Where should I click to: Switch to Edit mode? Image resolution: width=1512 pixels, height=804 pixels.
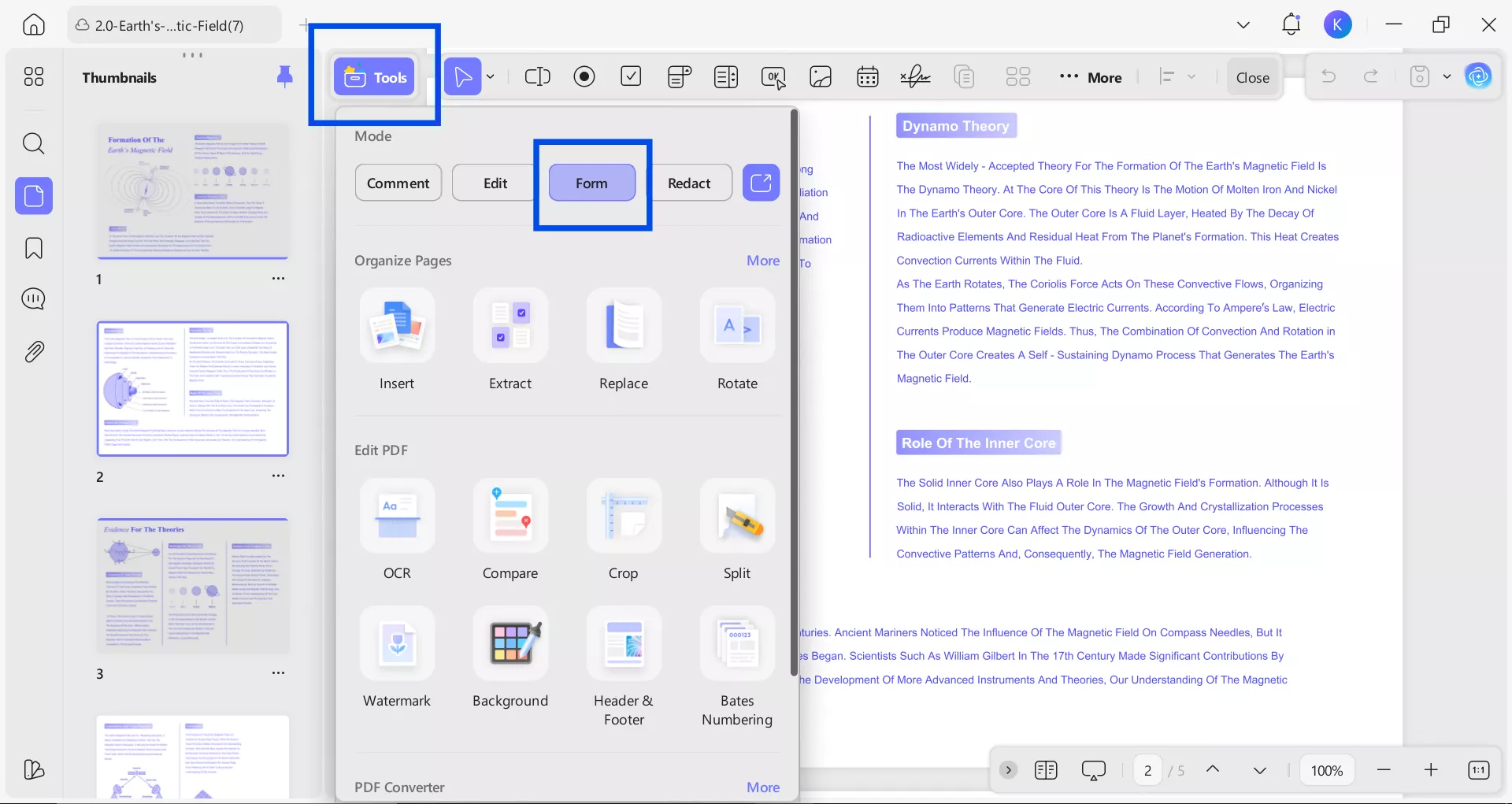click(x=495, y=183)
